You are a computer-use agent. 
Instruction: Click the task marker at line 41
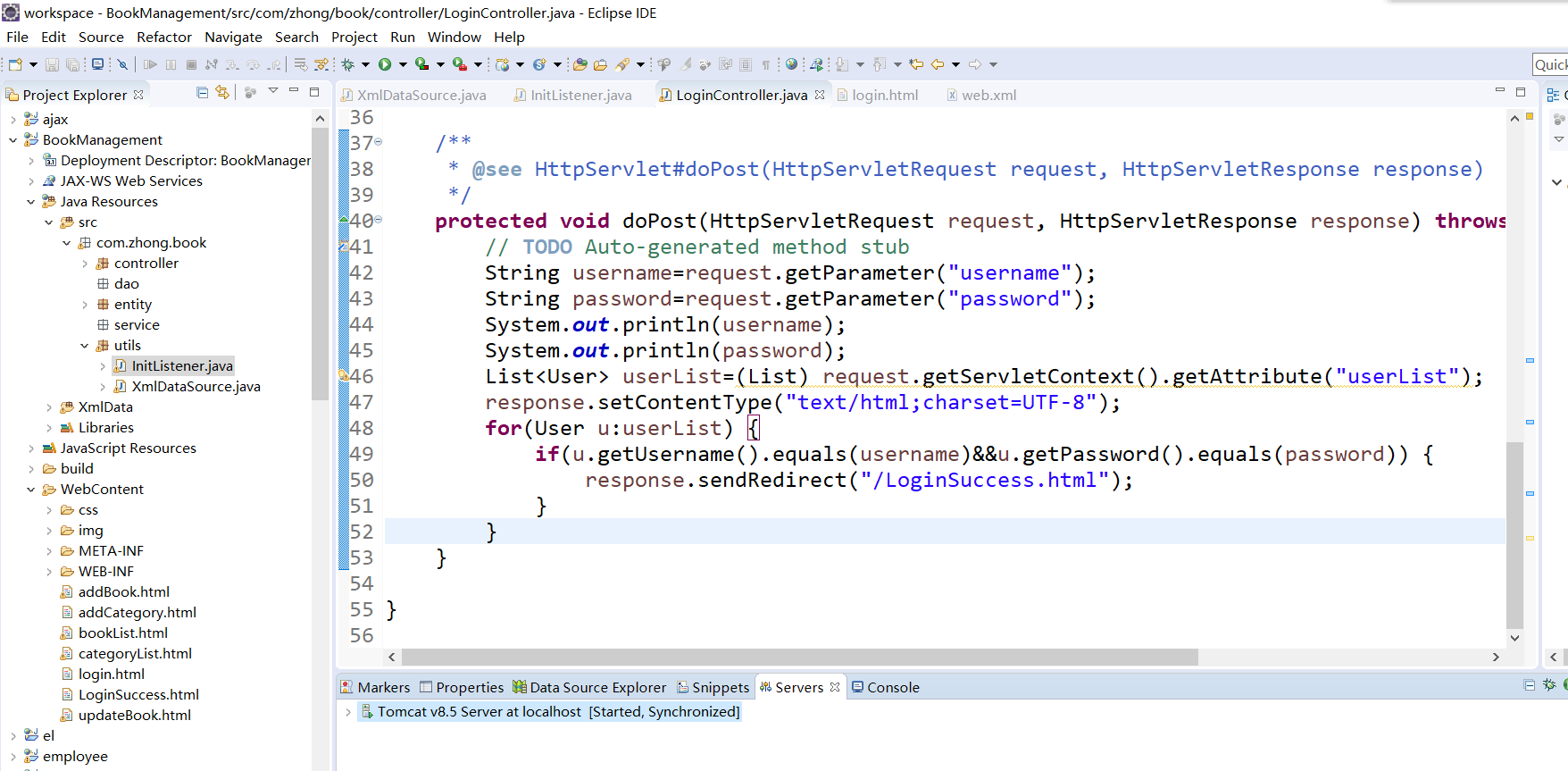344,246
